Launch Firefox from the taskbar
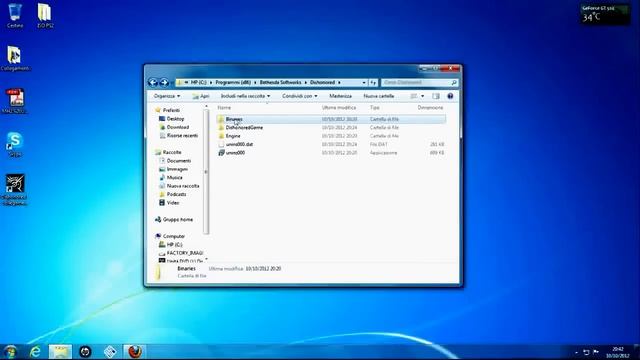 point(135,351)
